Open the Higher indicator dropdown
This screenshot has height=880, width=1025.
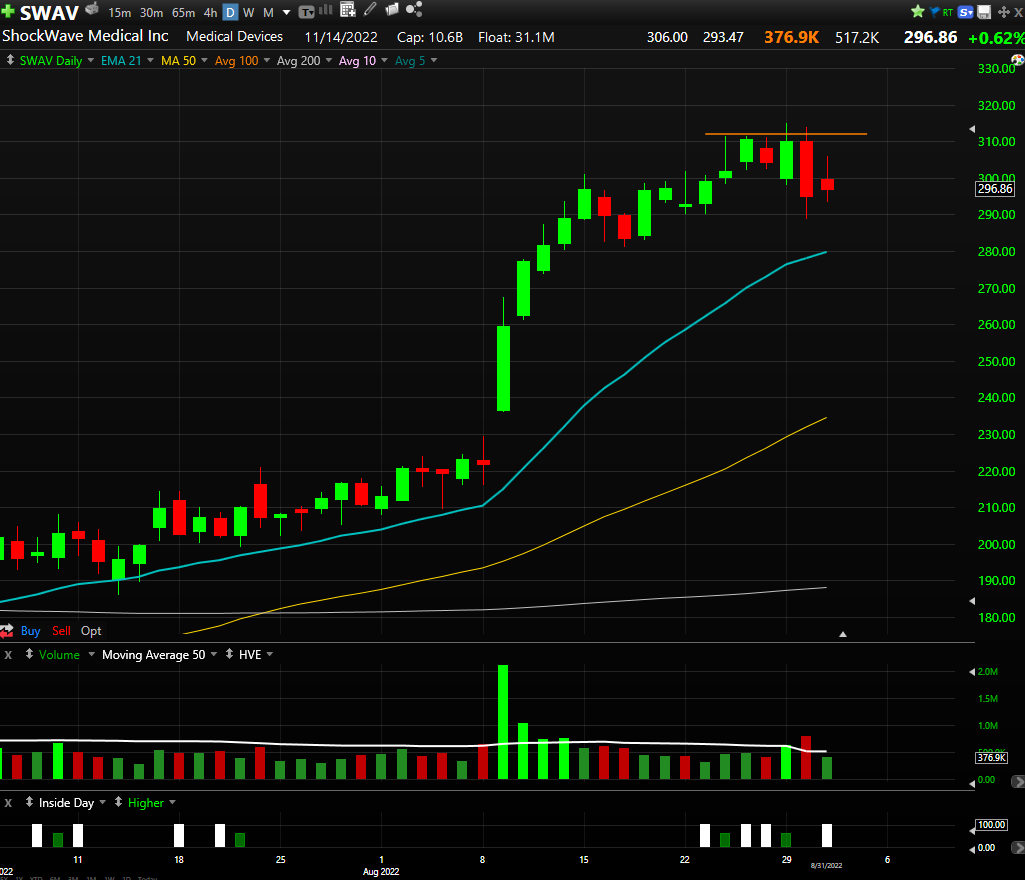[173, 802]
